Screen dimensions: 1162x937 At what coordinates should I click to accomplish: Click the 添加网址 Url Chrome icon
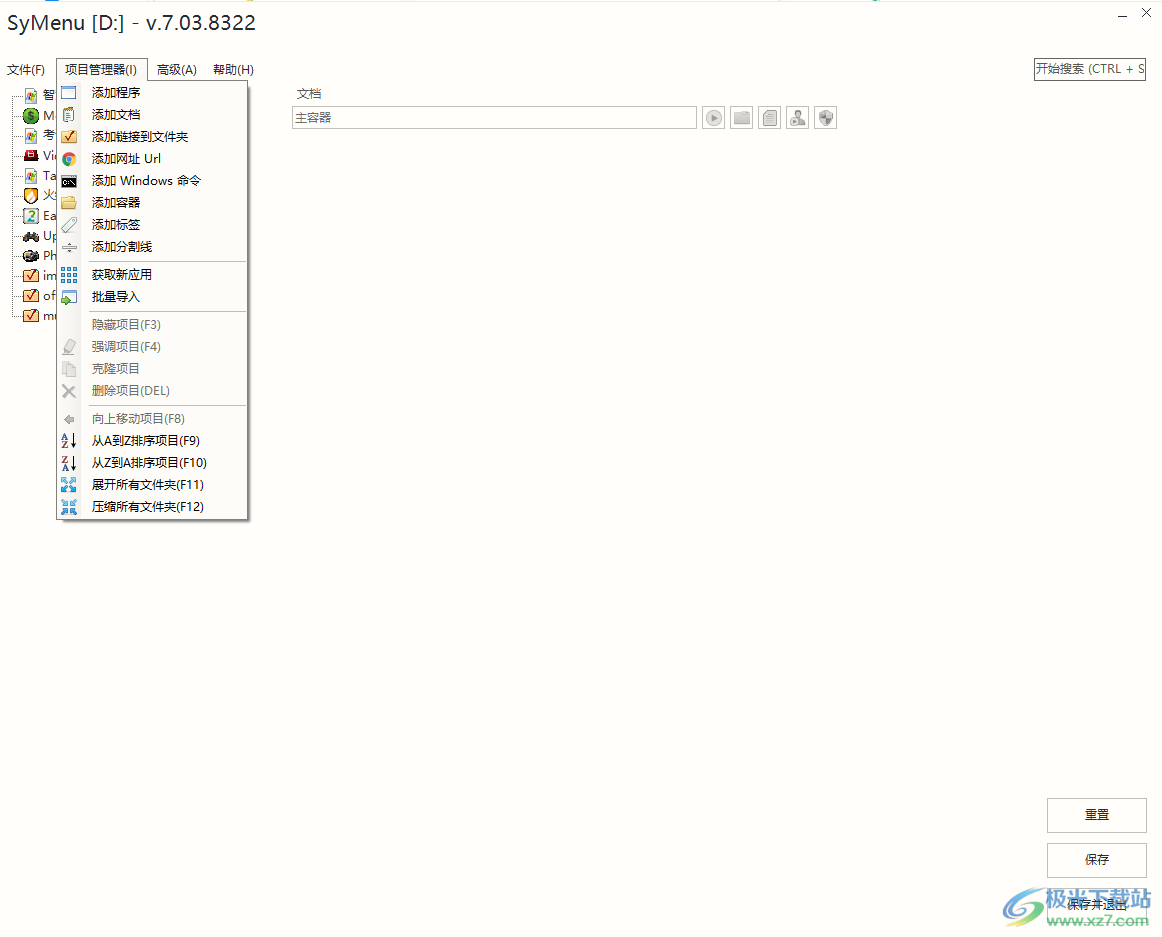point(68,158)
